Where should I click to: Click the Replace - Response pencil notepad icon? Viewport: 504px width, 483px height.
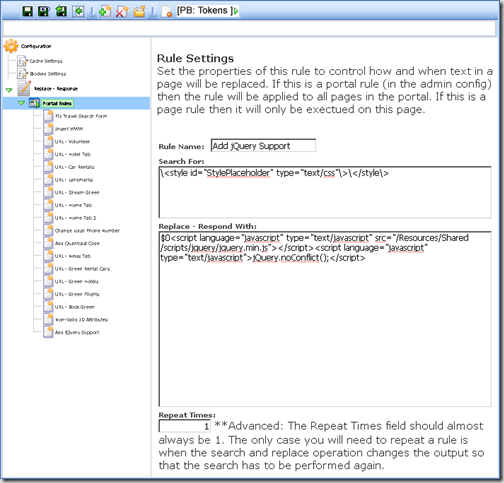24,88
